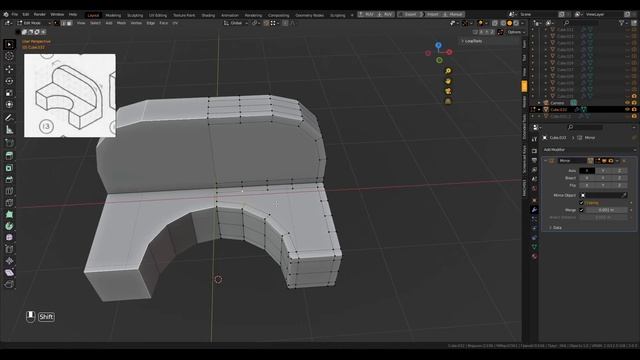
Task: Switch to the Shading workspace tab
Action: click(208, 15)
